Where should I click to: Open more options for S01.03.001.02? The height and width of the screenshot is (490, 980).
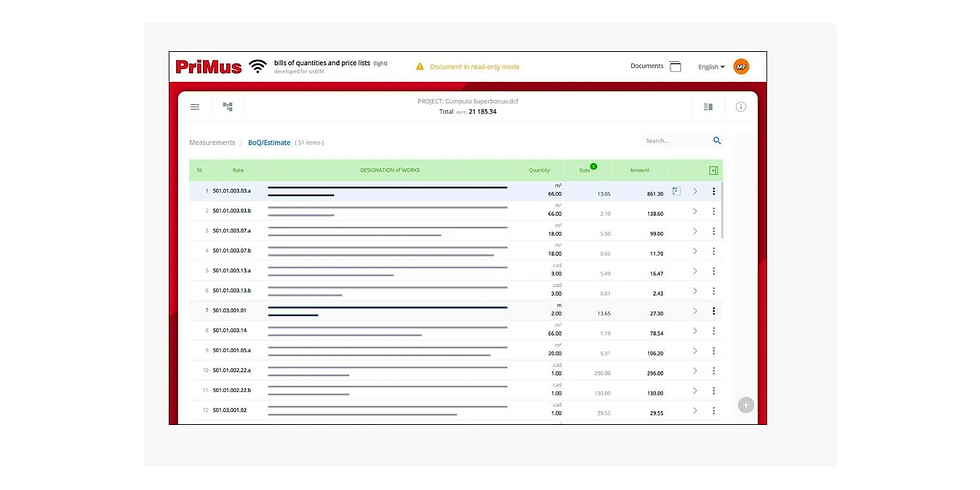pyautogui.click(x=713, y=411)
